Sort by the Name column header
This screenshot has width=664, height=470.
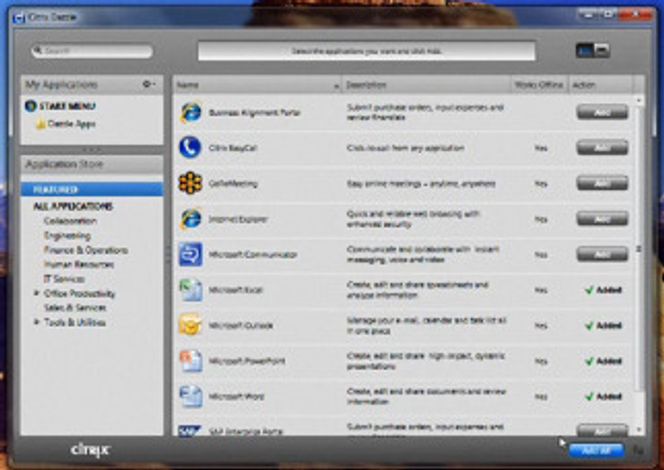pos(257,85)
